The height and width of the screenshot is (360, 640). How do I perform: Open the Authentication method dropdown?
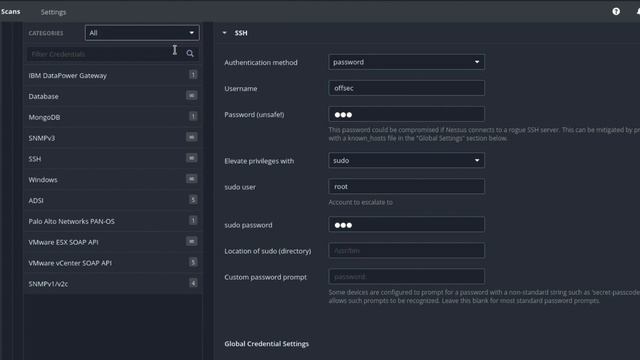pos(406,62)
